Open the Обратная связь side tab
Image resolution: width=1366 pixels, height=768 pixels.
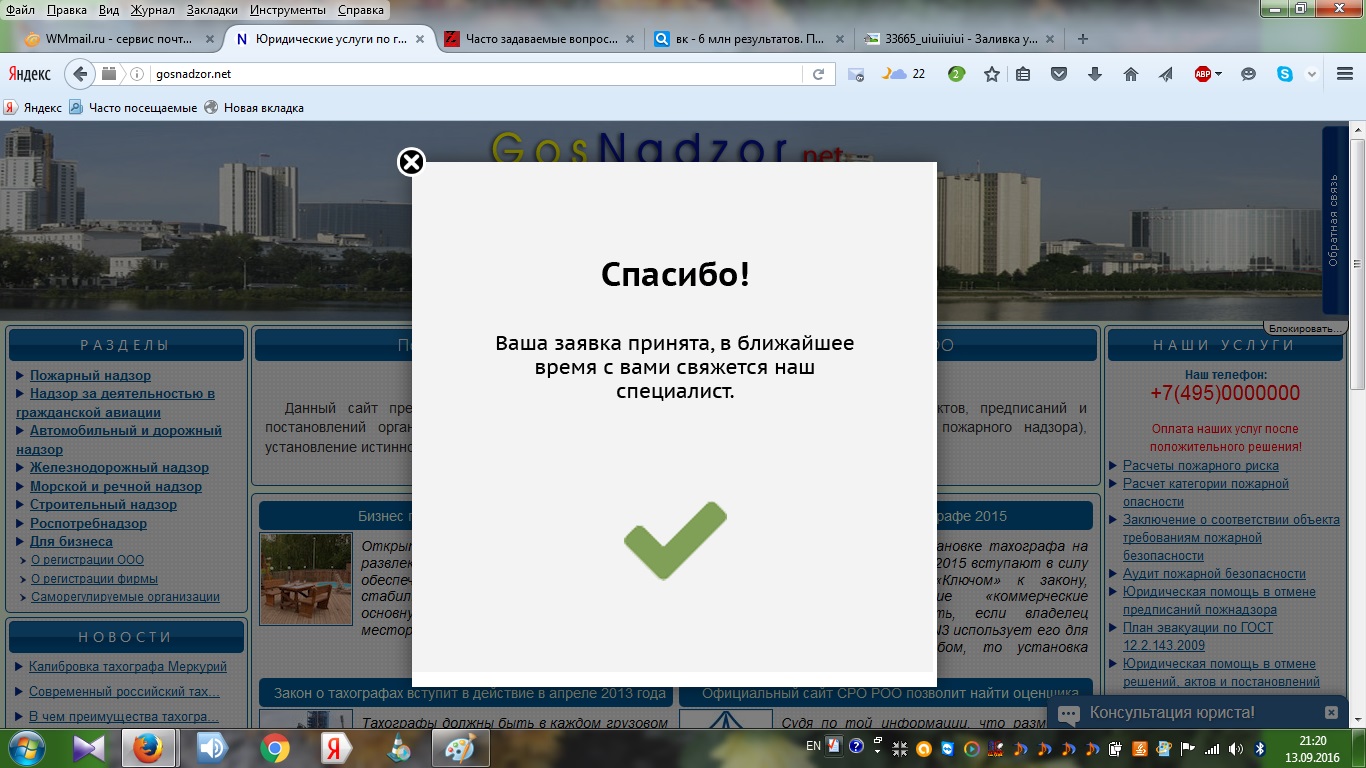tap(1334, 220)
